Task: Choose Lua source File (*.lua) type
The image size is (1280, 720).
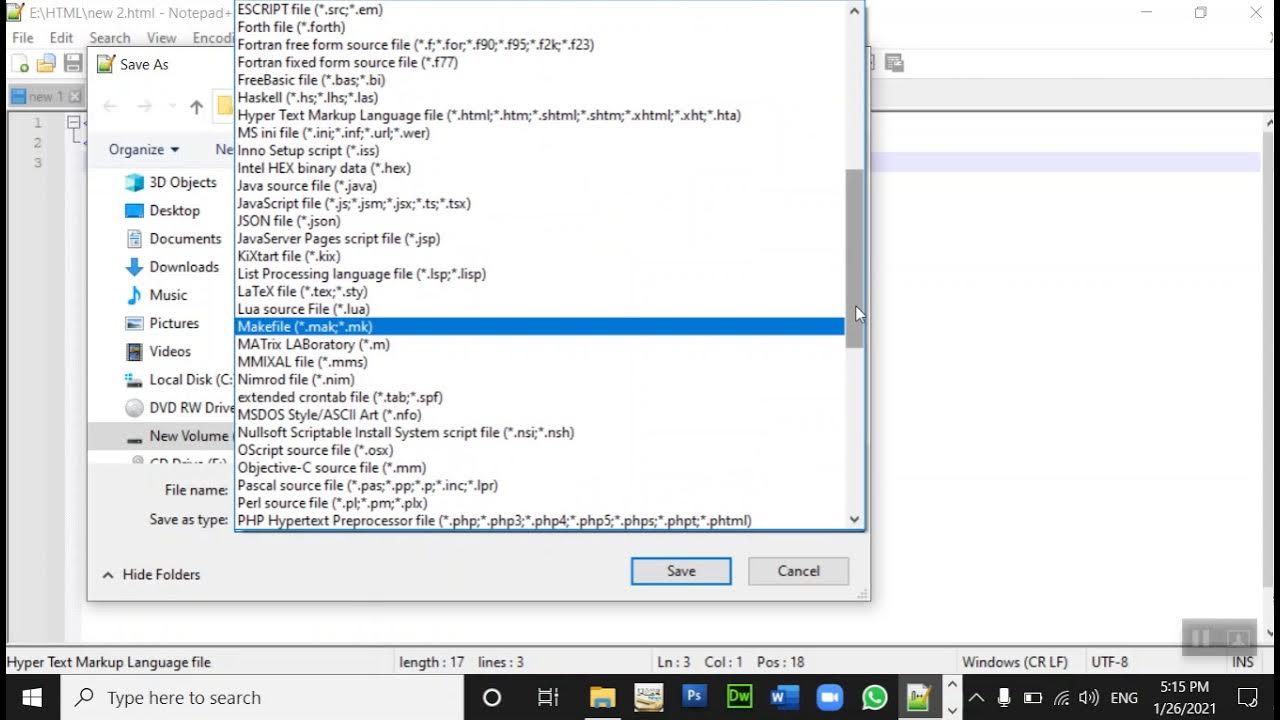Action: (540, 309)
